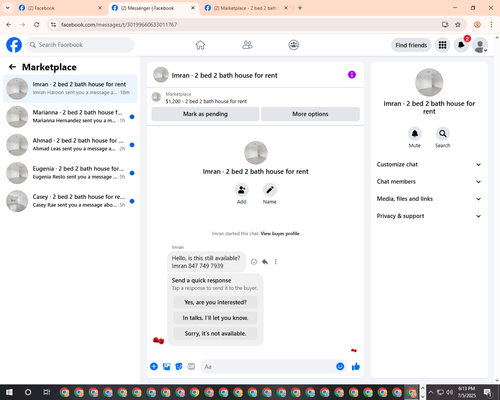The width and height of the screenshot is (500, 400).
Task: Reply to Imran's message
Action: point(265,262)
